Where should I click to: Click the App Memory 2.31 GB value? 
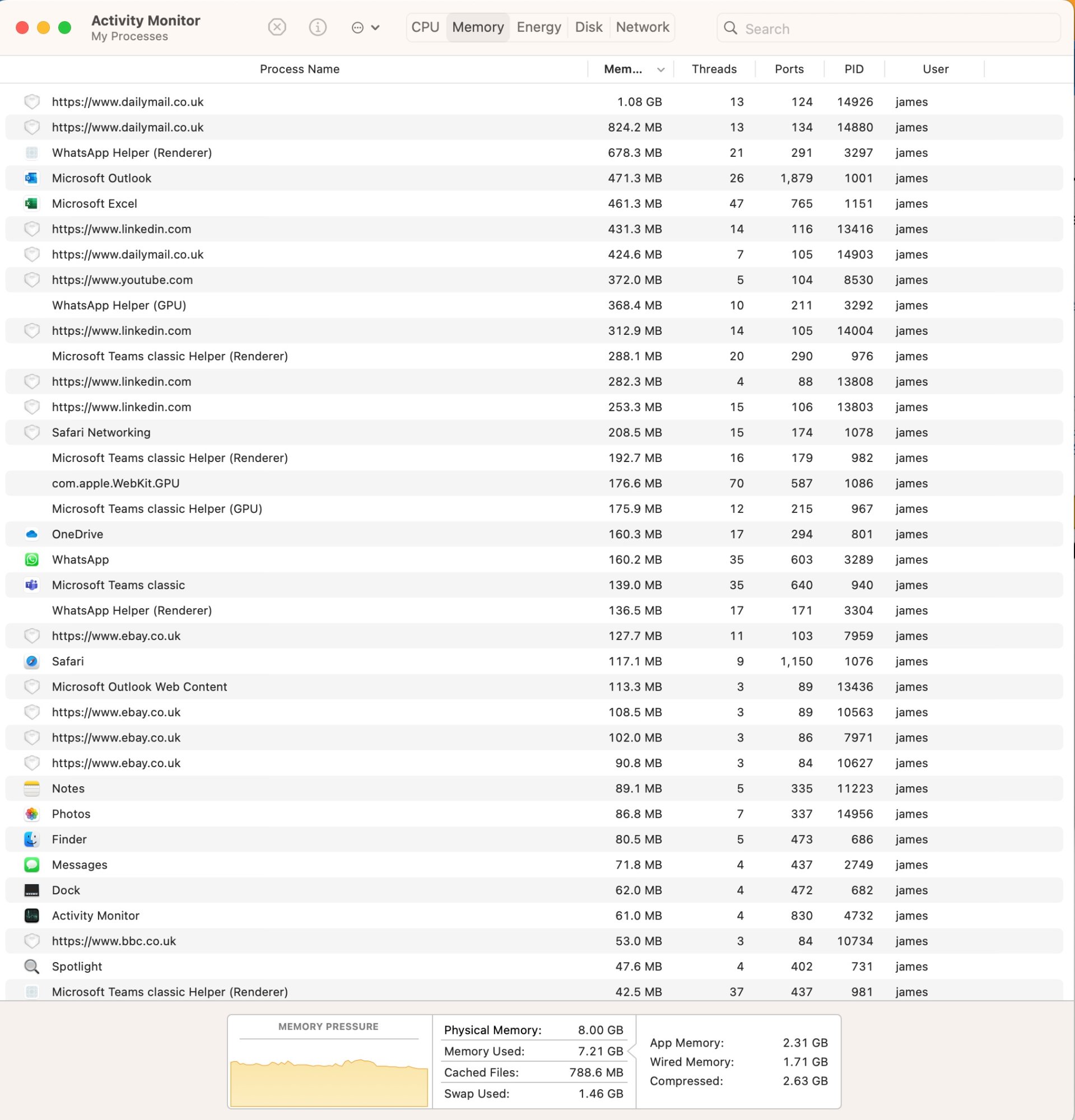tap(805, 1043)
